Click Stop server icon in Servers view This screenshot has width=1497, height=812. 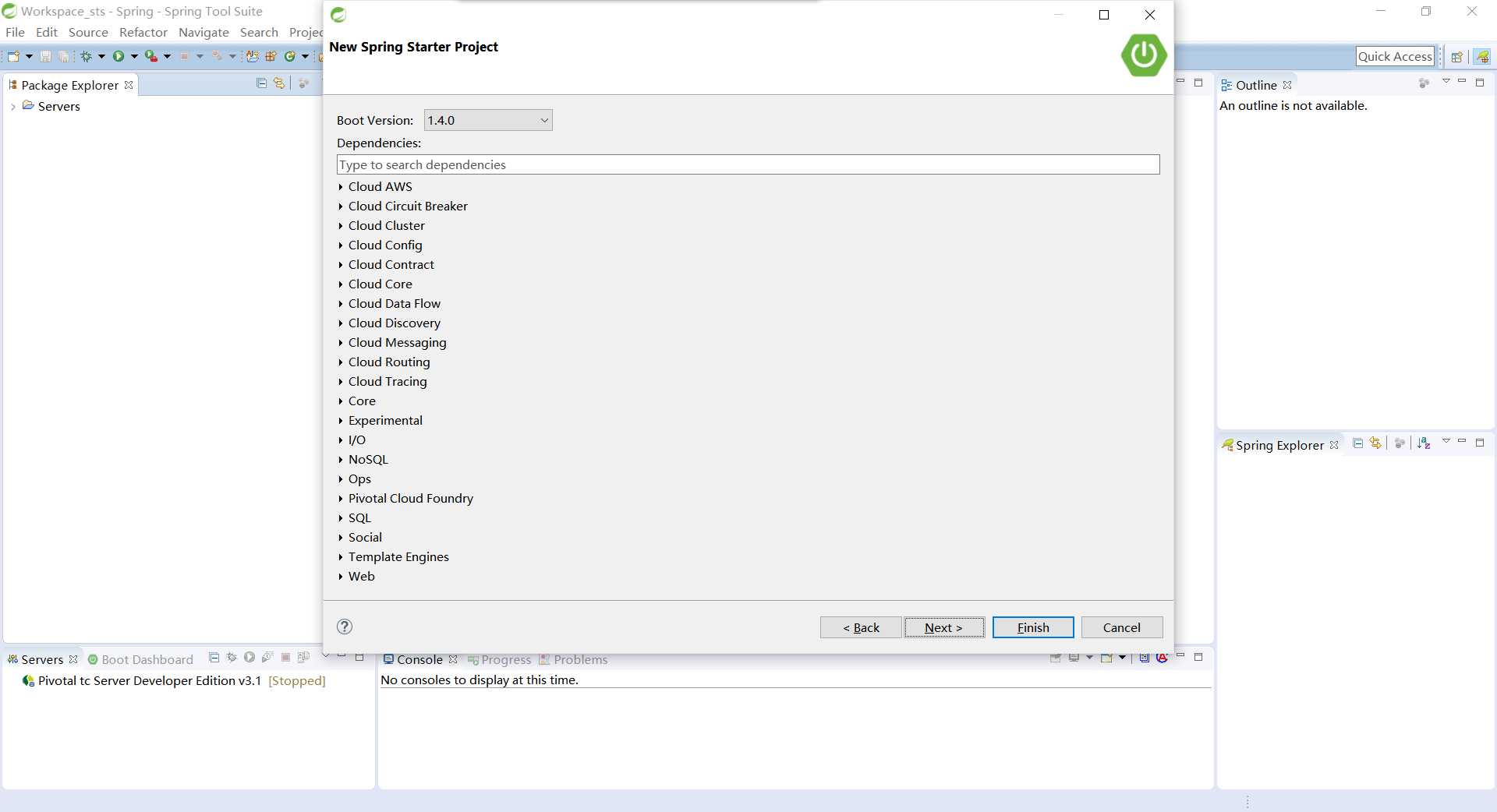click(x=285, y=657)
